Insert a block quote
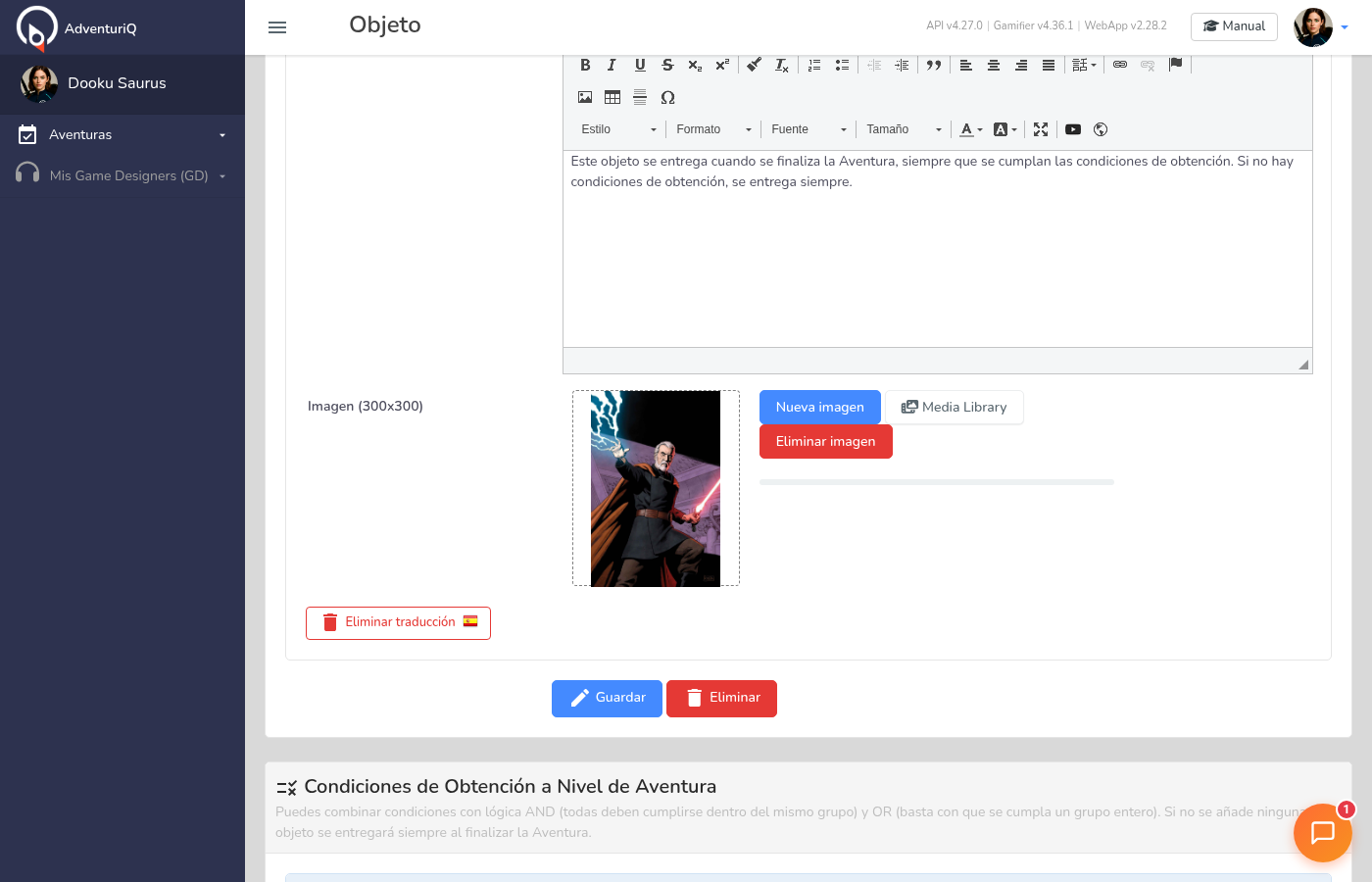Image resolution: width=1372 pixels, height=882 pixels. tap(934, 65)
